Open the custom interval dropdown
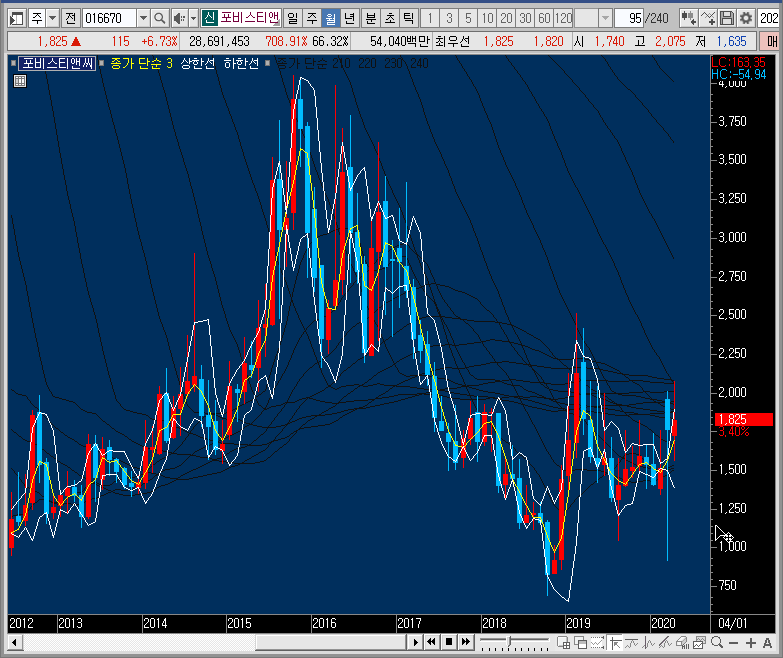The width and height of the screenshot is (783, 658). tap(605, 18)
